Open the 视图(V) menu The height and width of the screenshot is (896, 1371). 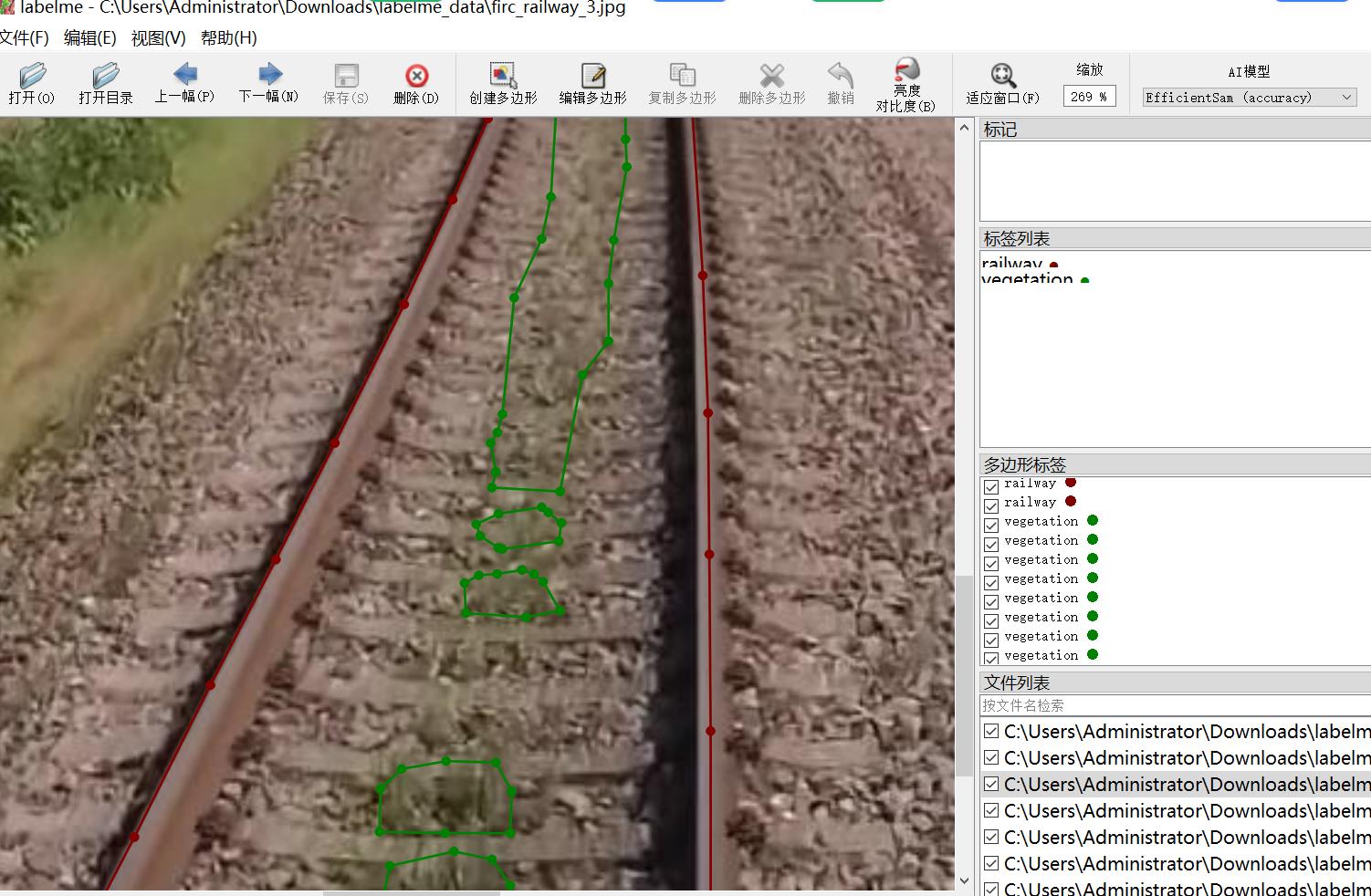pyautogui.click(x=158, y=37)
